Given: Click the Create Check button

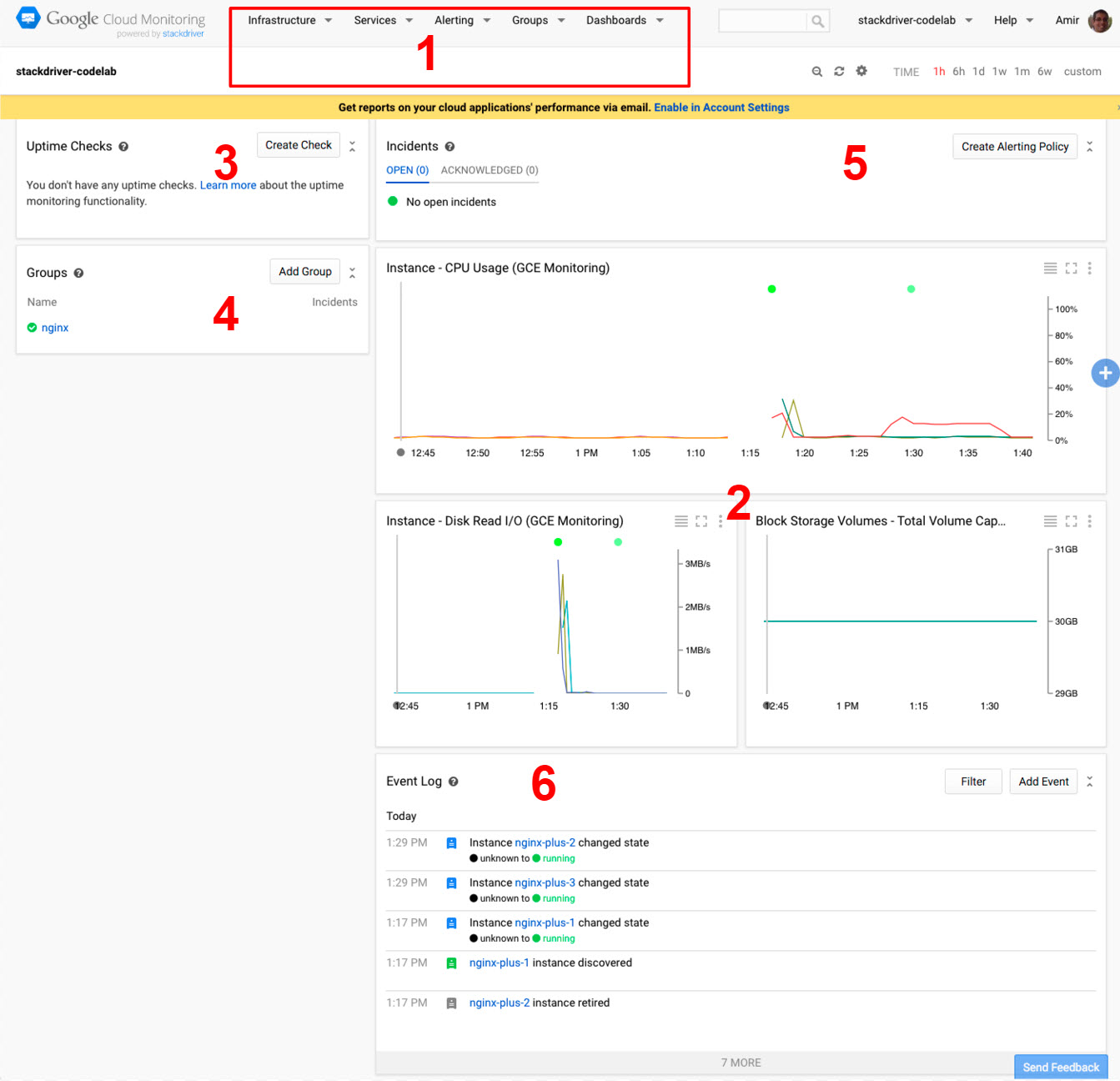Looking at the screenshot, I should (x=298, y=145).
